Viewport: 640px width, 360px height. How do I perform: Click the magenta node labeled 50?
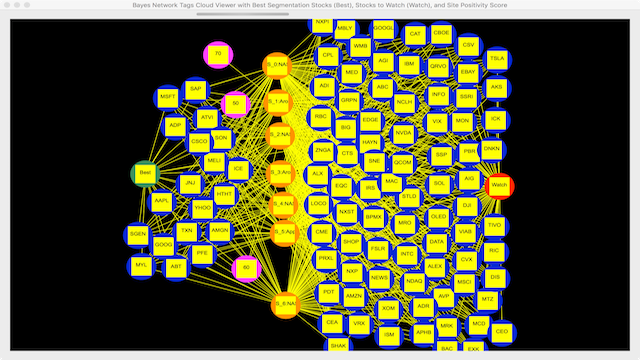tap(236, 104)
